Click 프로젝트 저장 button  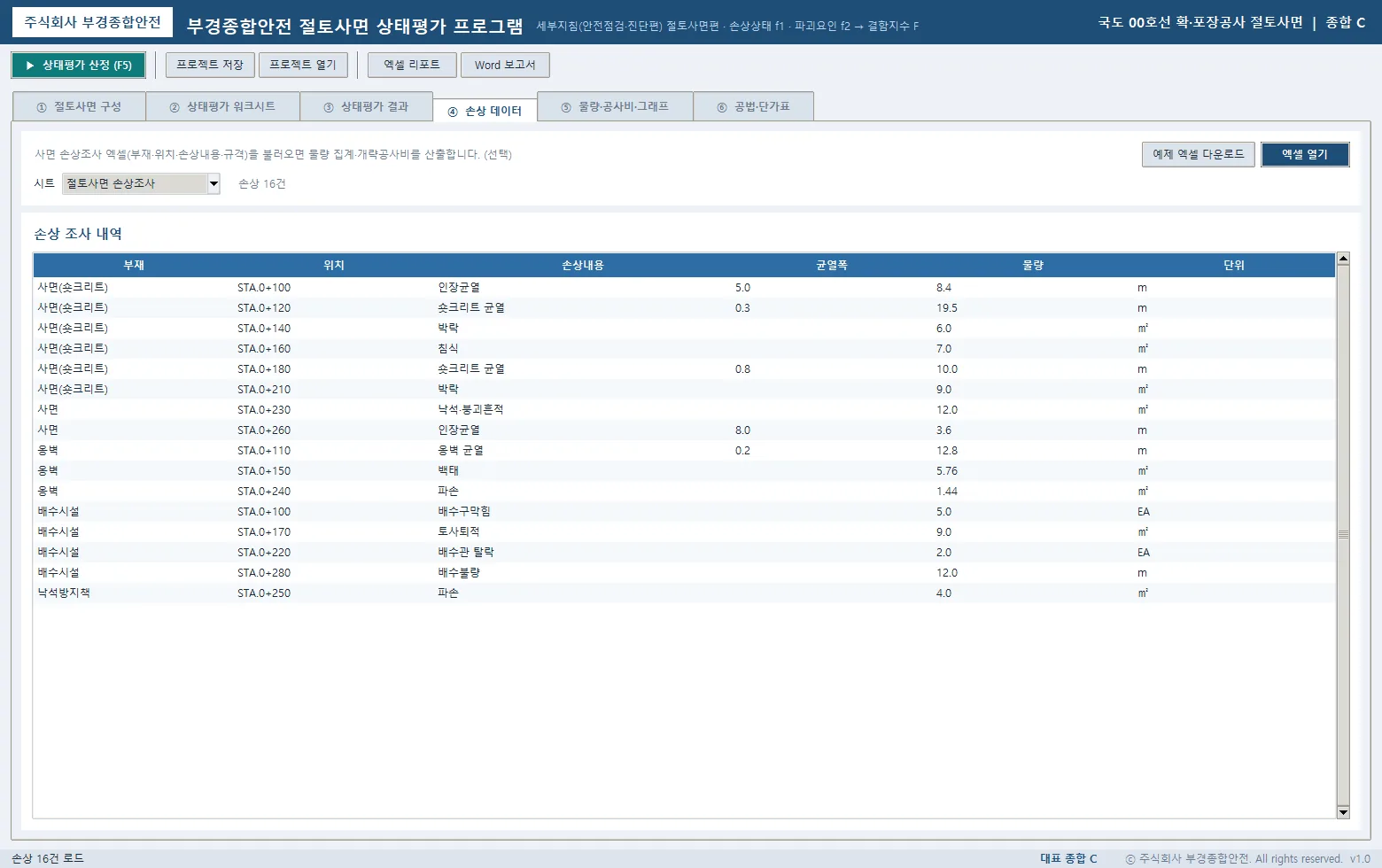click(x=210, y=66)
